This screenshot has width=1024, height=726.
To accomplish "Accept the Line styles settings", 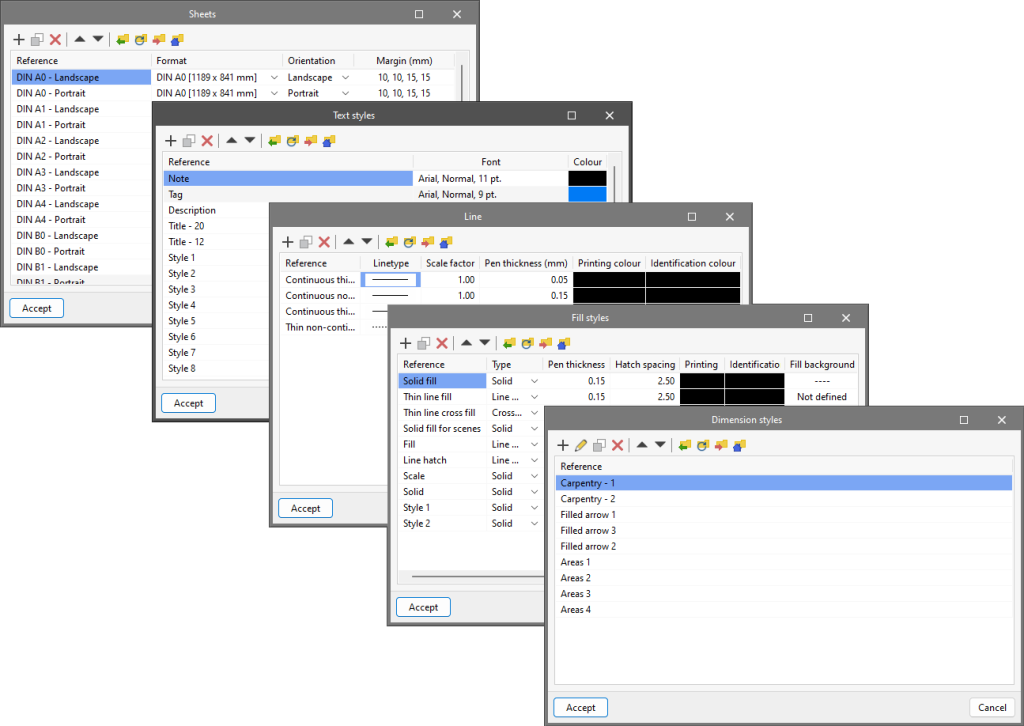I will tap(305, 508).
